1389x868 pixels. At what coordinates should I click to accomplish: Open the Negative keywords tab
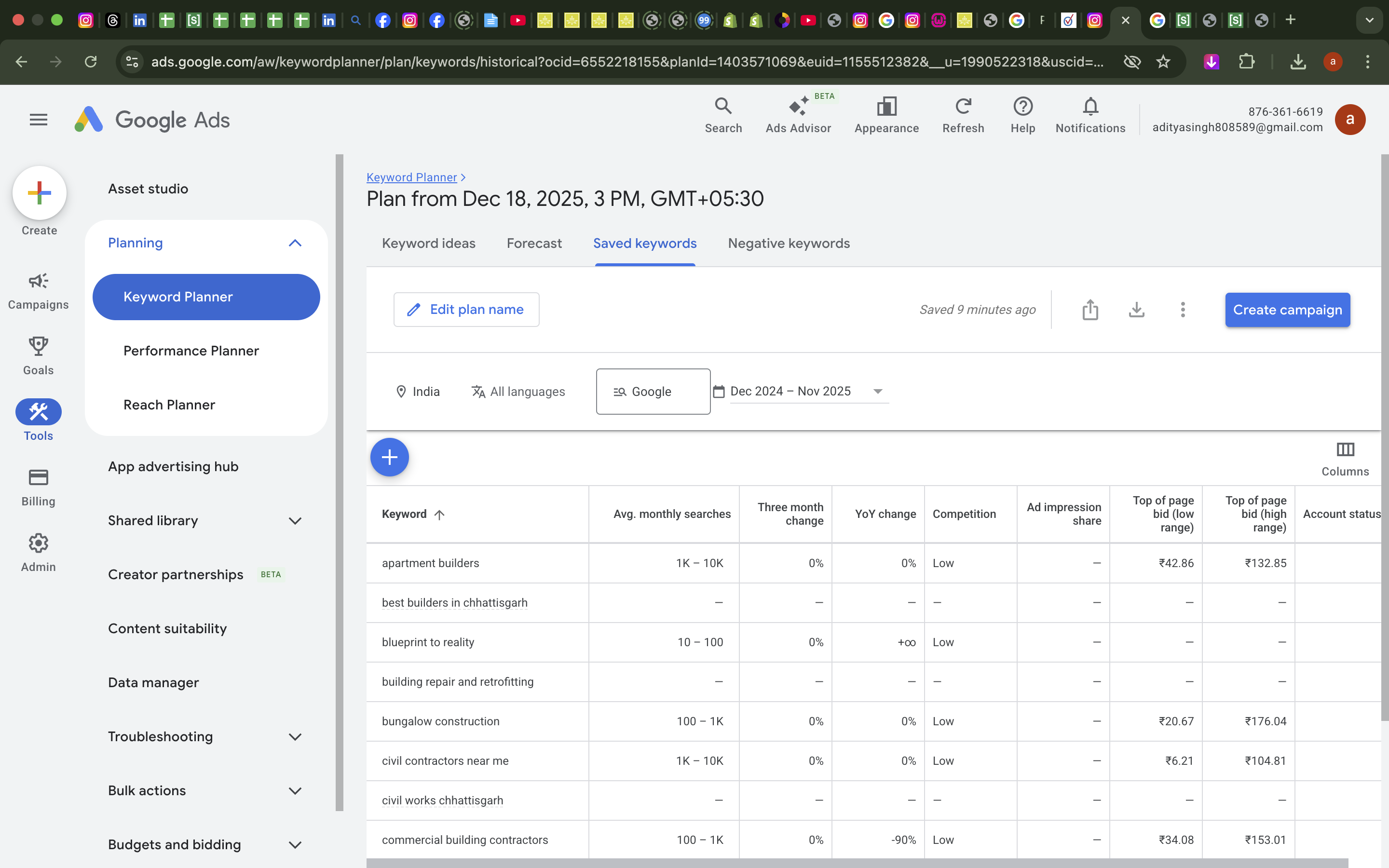789,244
